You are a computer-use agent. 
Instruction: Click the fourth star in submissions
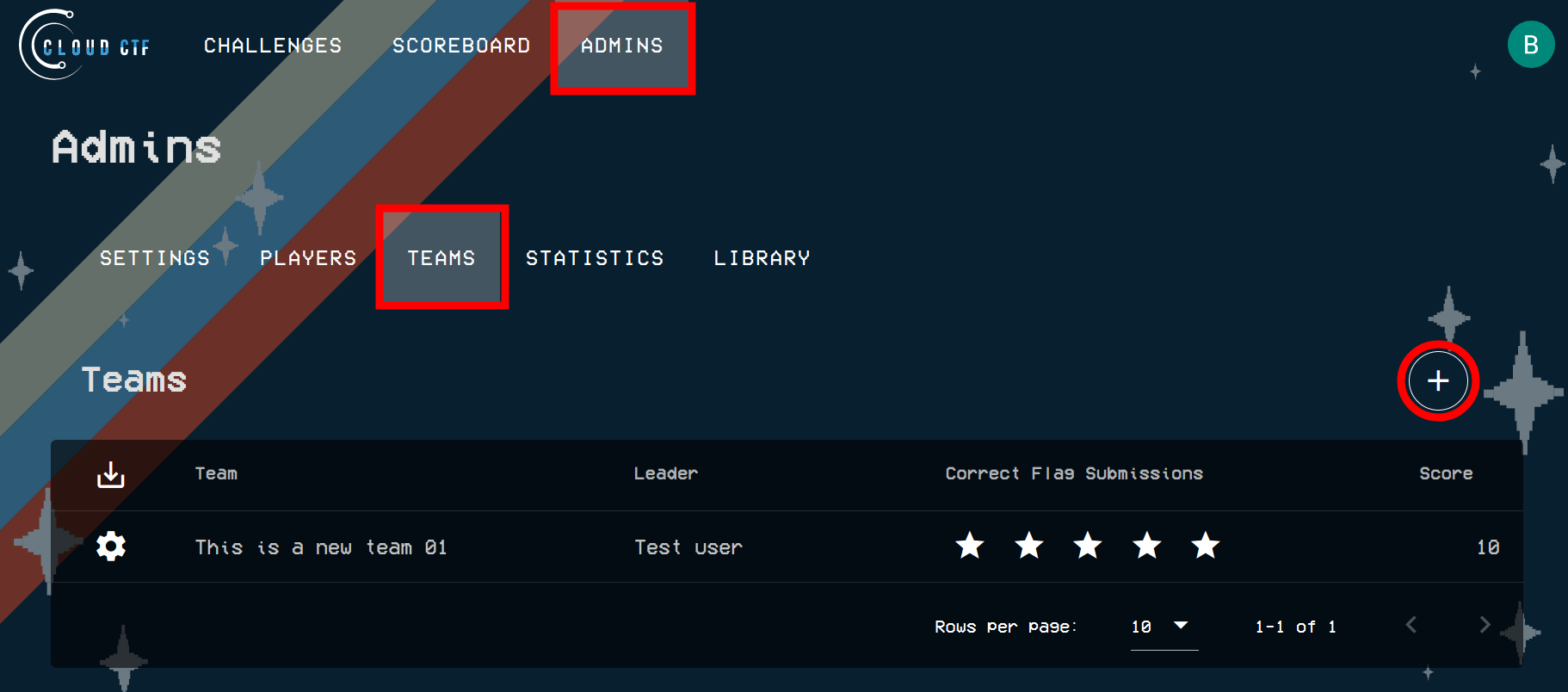tap(1147, 545)
